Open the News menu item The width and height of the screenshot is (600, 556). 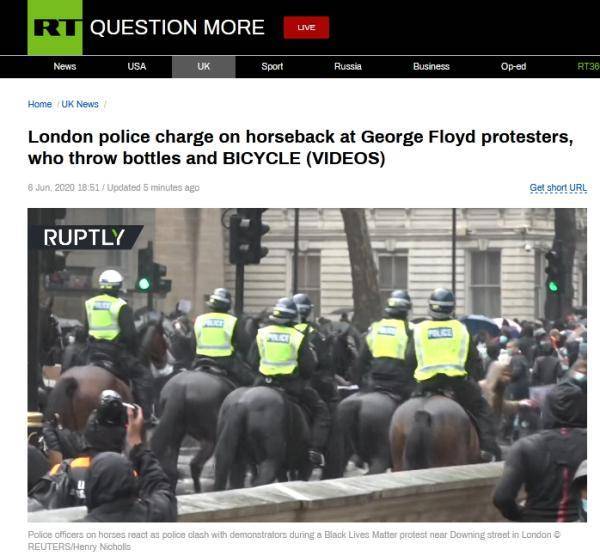click(x=65, y=67)
